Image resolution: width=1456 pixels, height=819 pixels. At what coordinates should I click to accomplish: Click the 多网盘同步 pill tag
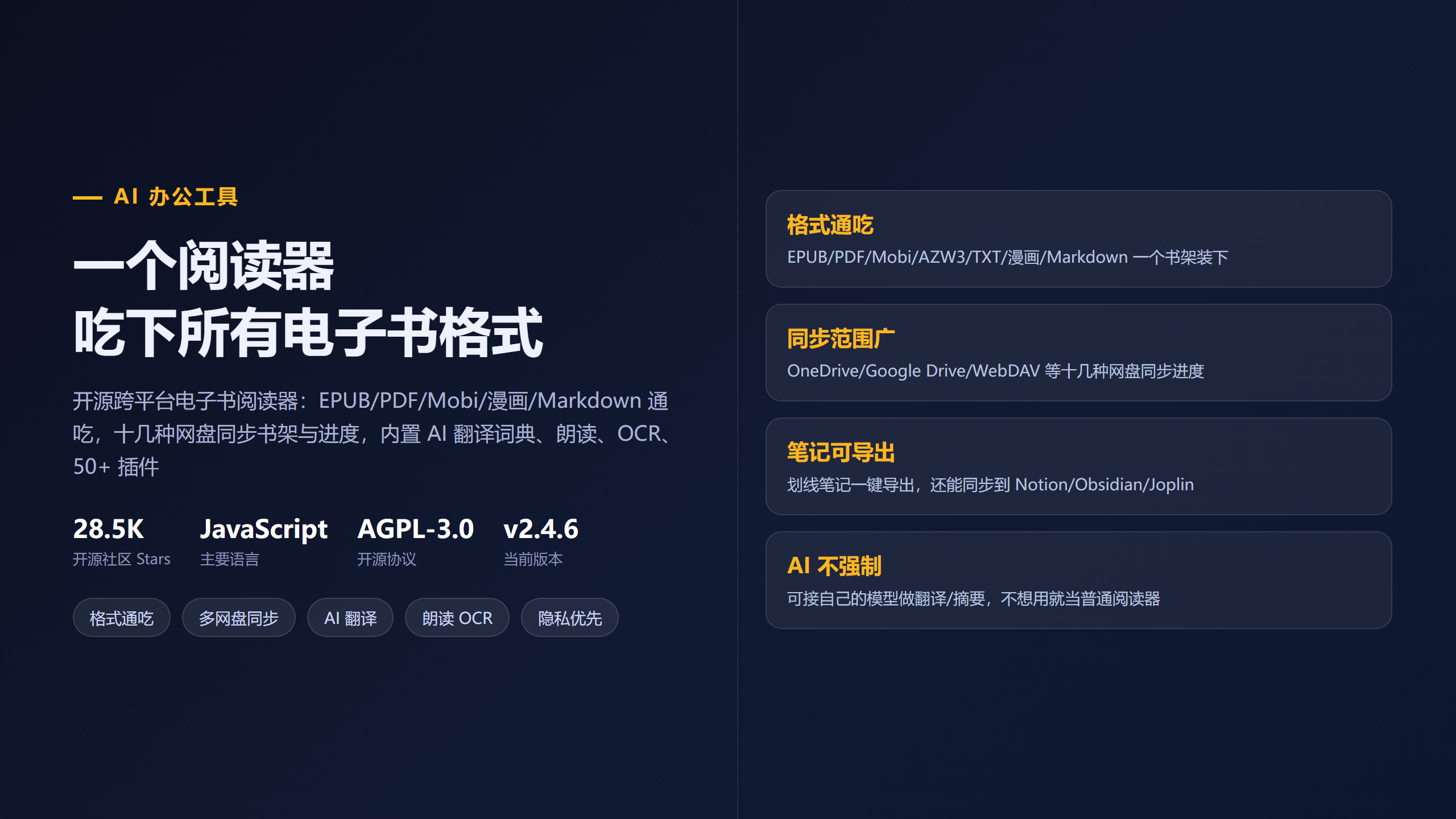pyautogui.click(x=239, y=618)
